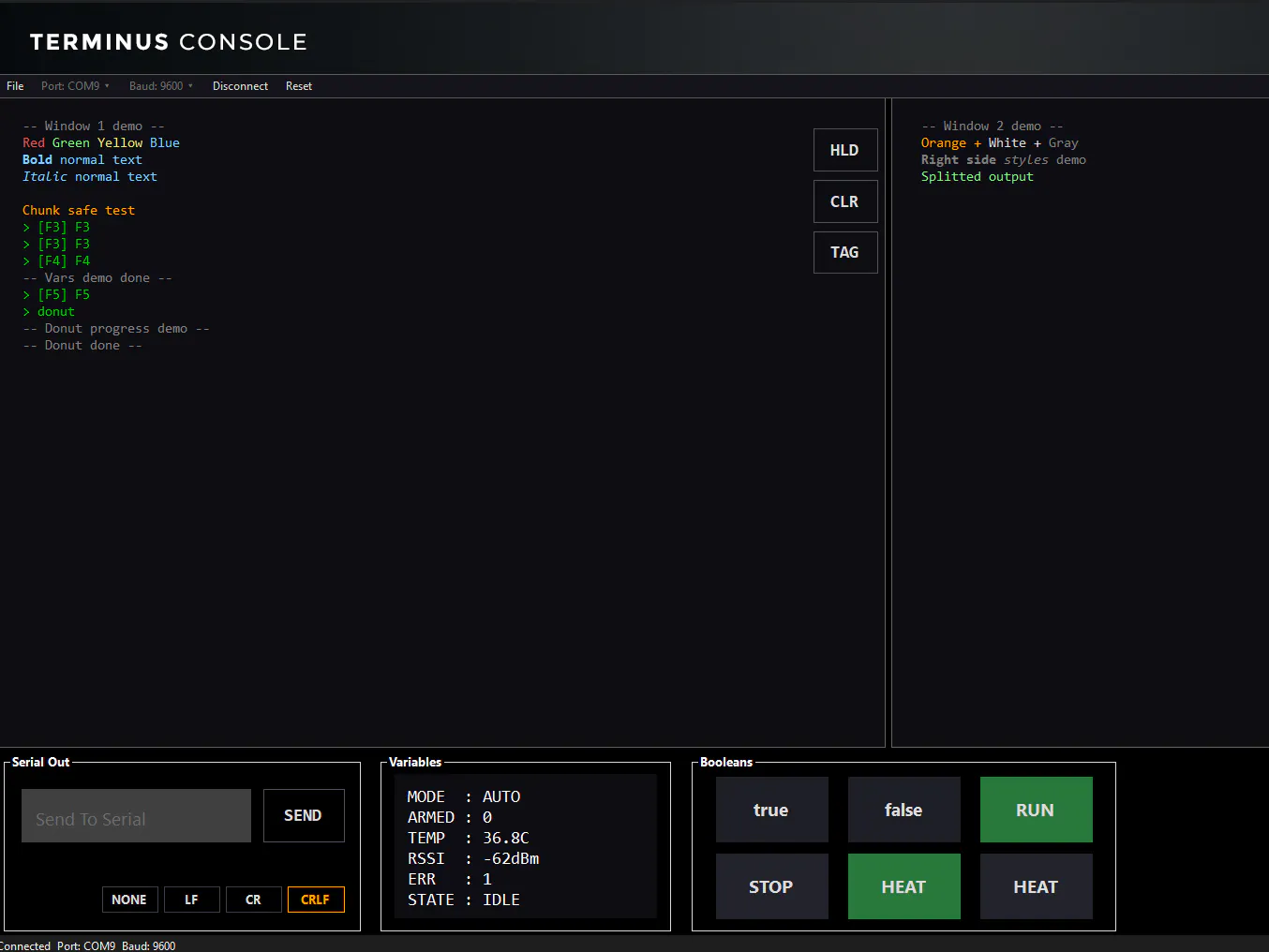Open the File menu

[x=15, y=86]
